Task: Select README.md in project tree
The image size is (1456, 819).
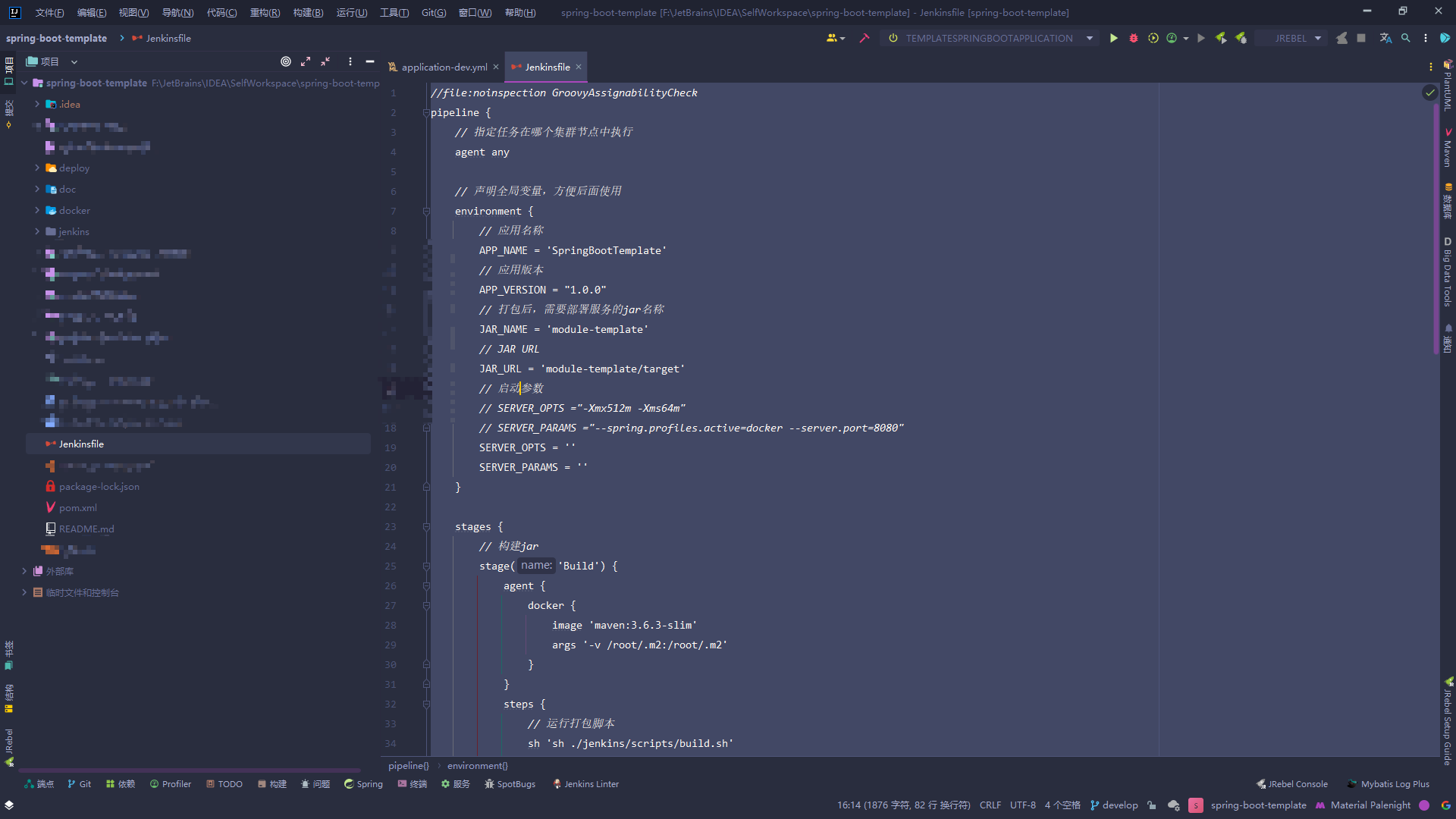Action: pyautogui.click(x=86, y=529)
